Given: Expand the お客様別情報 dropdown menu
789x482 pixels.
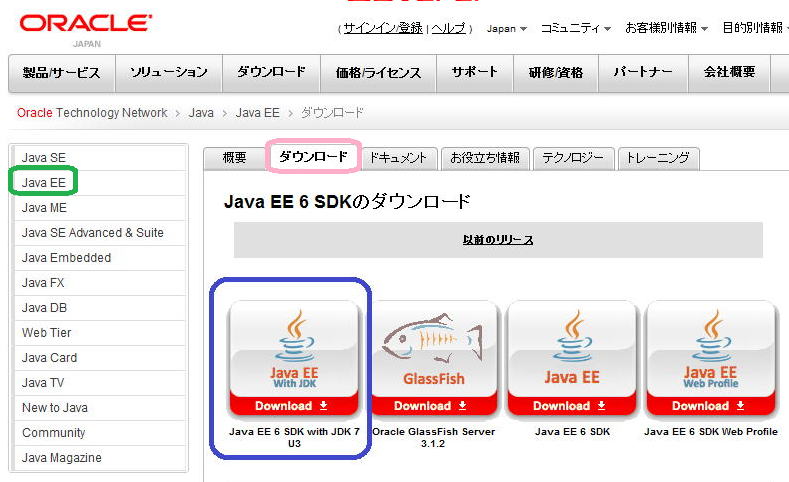Looking at the screenshot, I should 666,28.
